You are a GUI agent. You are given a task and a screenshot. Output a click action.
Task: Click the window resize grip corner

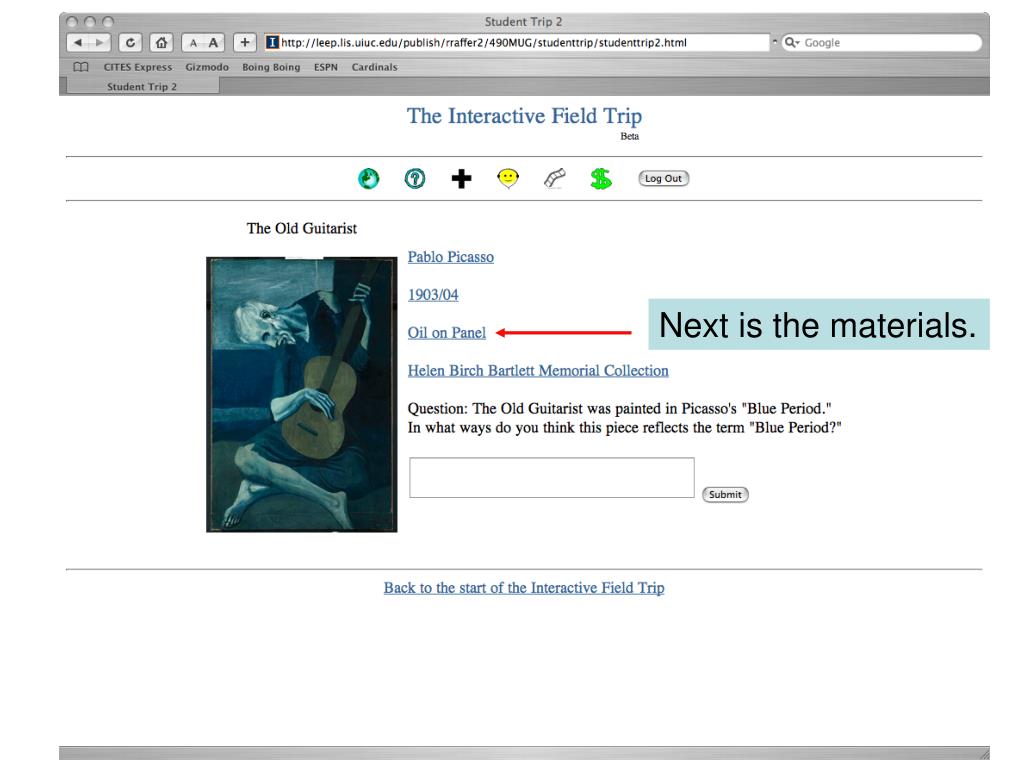(984, 754)
